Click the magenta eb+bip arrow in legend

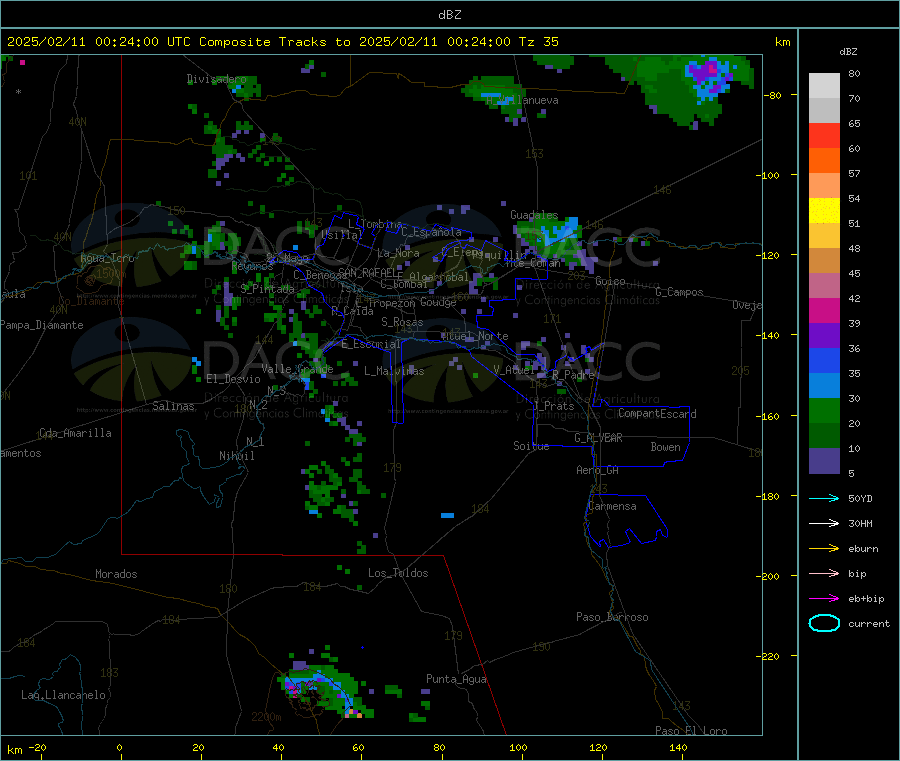pyautogui.click(x=824, y=599)
